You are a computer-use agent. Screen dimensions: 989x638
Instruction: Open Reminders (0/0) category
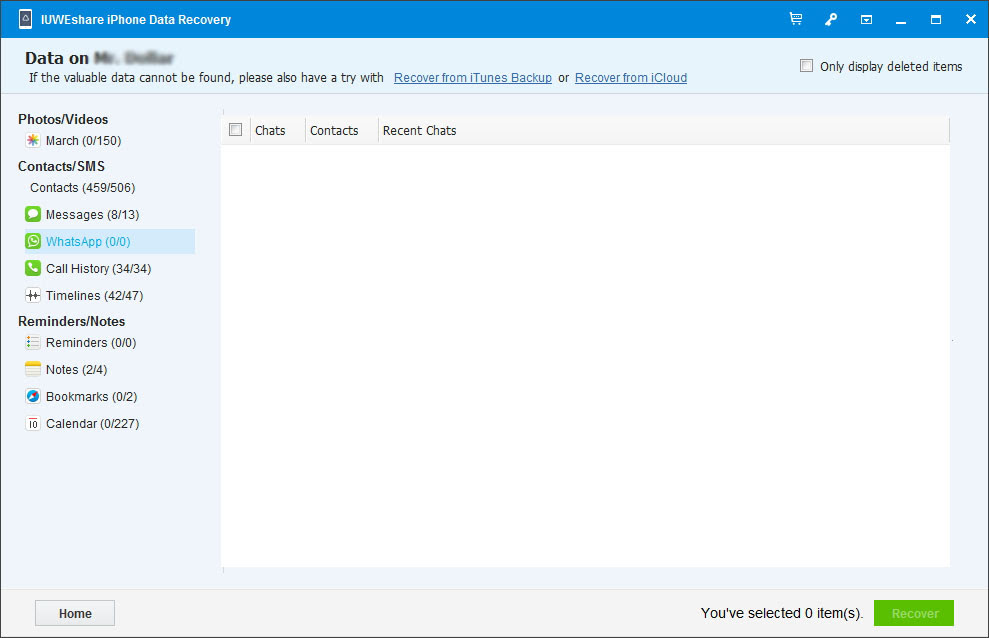click(91, 343)
